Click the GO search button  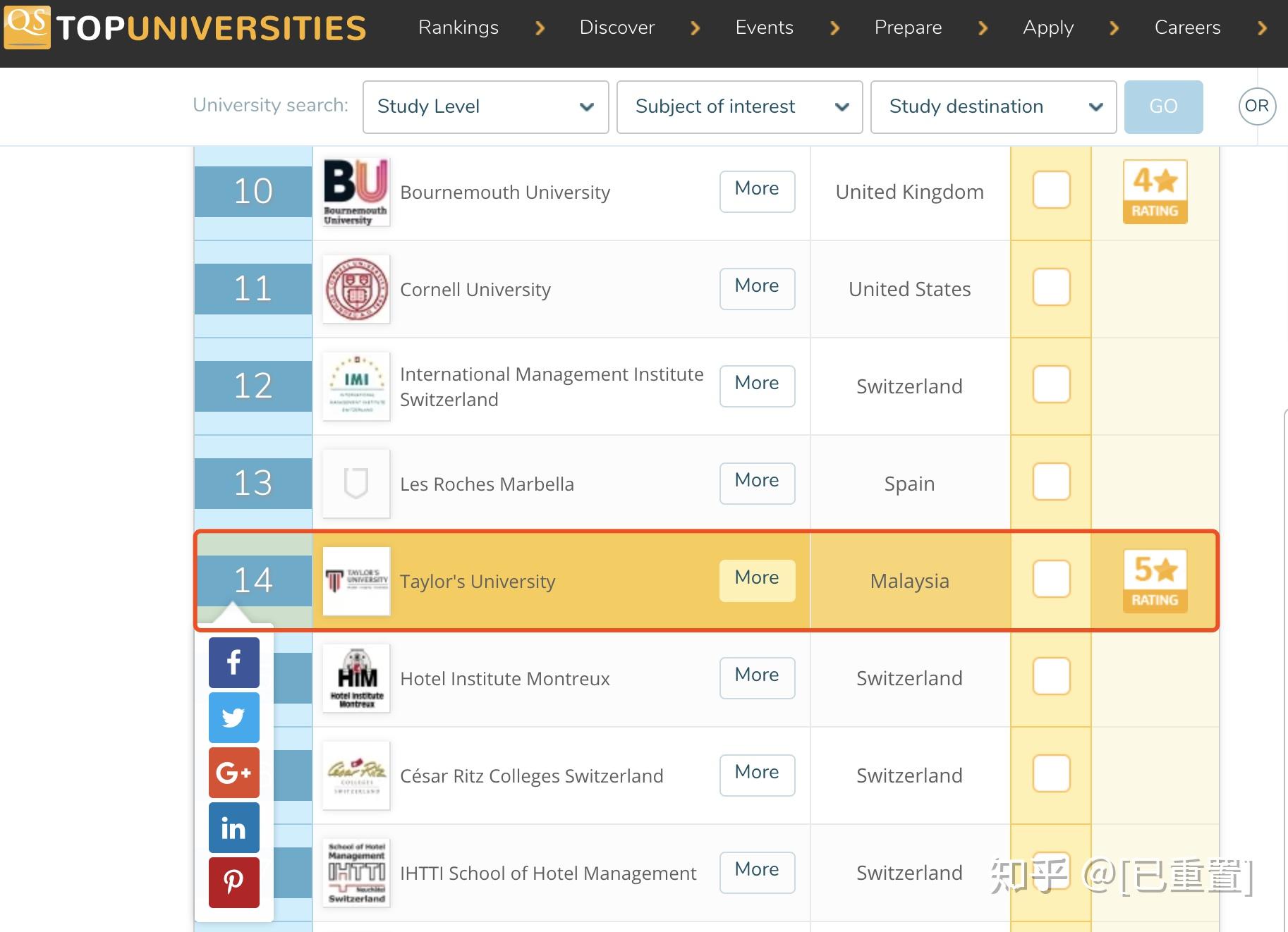(1164, 107)
